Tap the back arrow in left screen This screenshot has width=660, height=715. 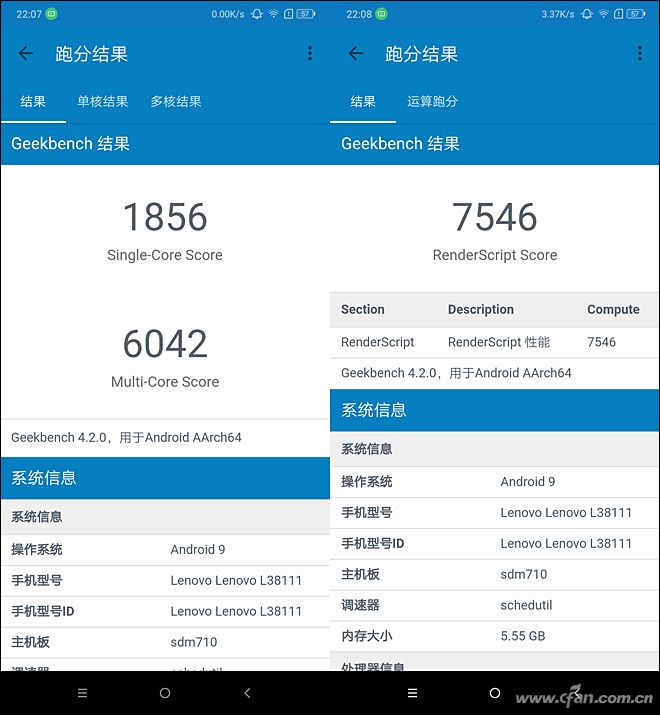(26, 53)
